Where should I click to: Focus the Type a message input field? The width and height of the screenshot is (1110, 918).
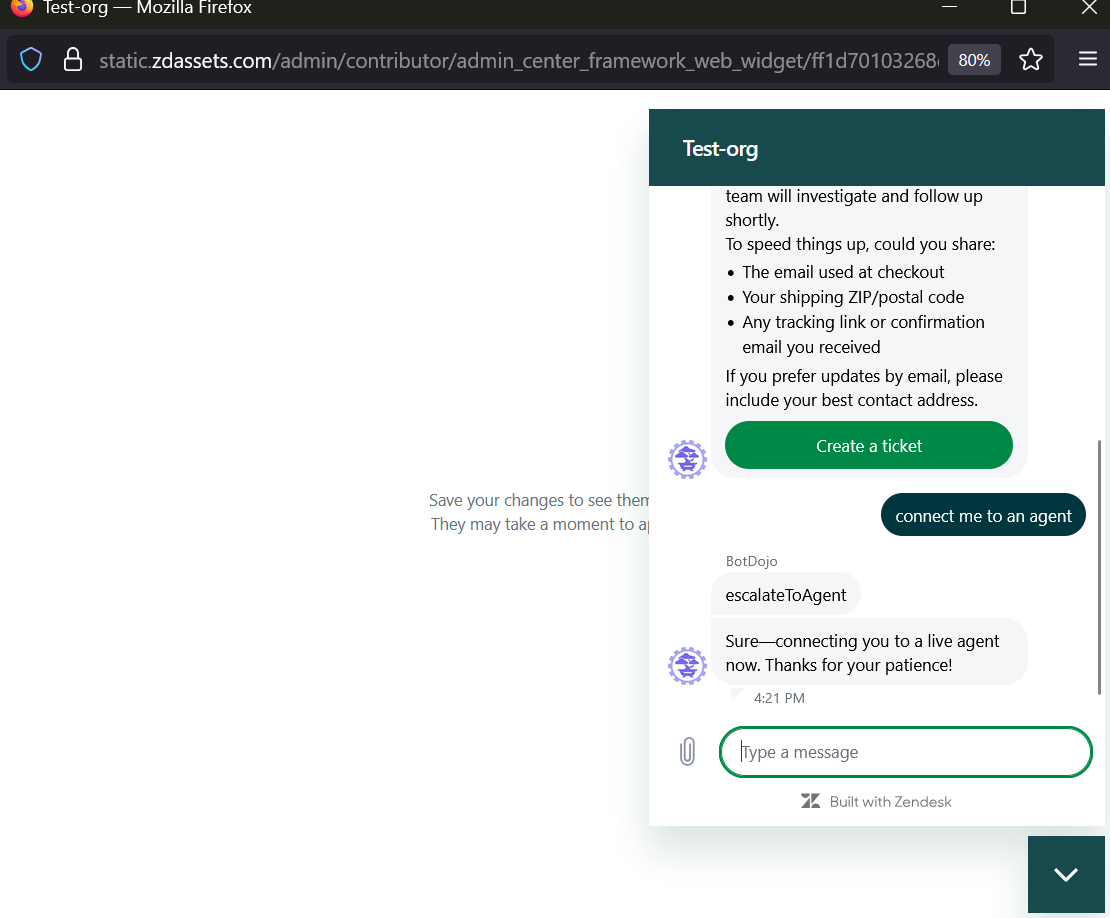pos(905,752)
